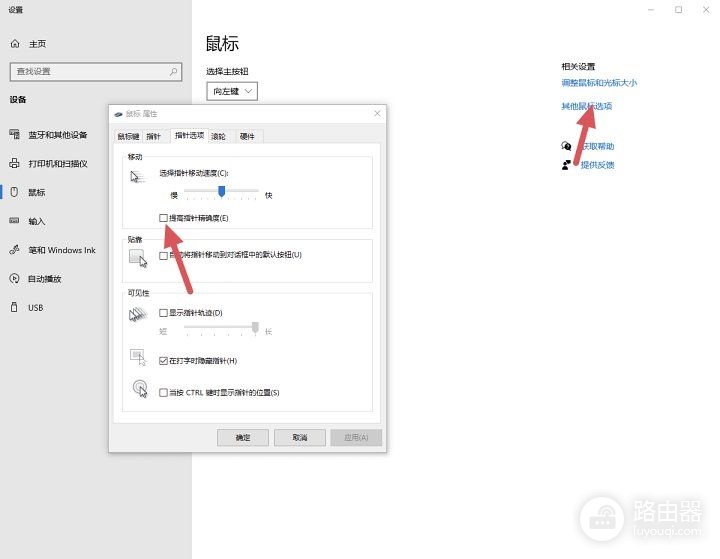Close the mouse properties dialog
This screenshot has height=559, width=720.
point(377,113)
